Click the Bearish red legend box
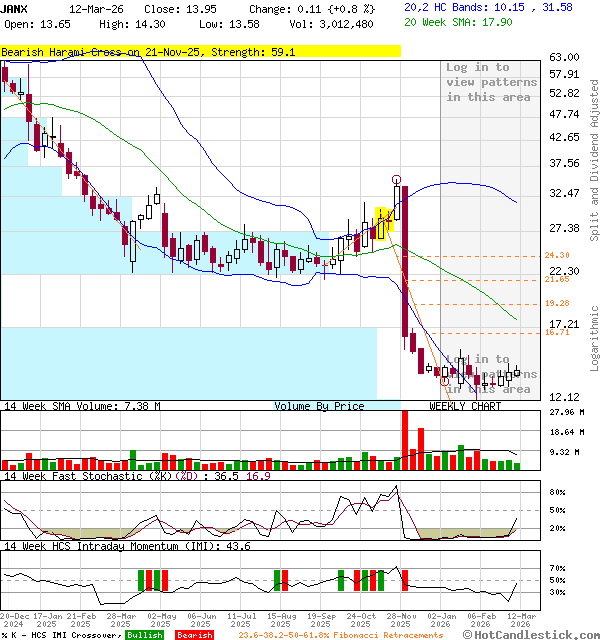Screen dimensions: 600x640 194,634
